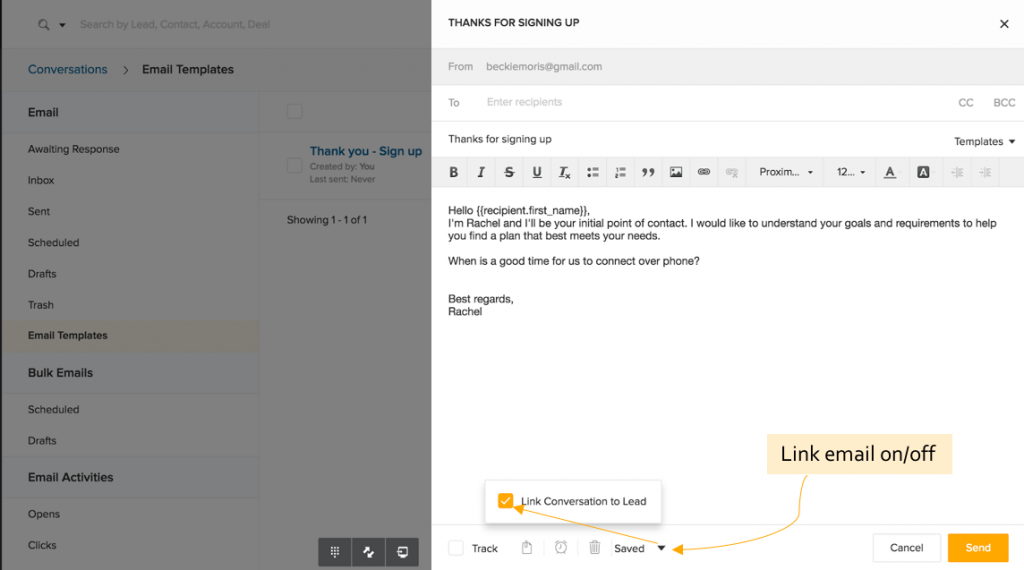Expand the search filter dropdown arrow
This screenshot has width=1024, height=570.
point(62,25)
